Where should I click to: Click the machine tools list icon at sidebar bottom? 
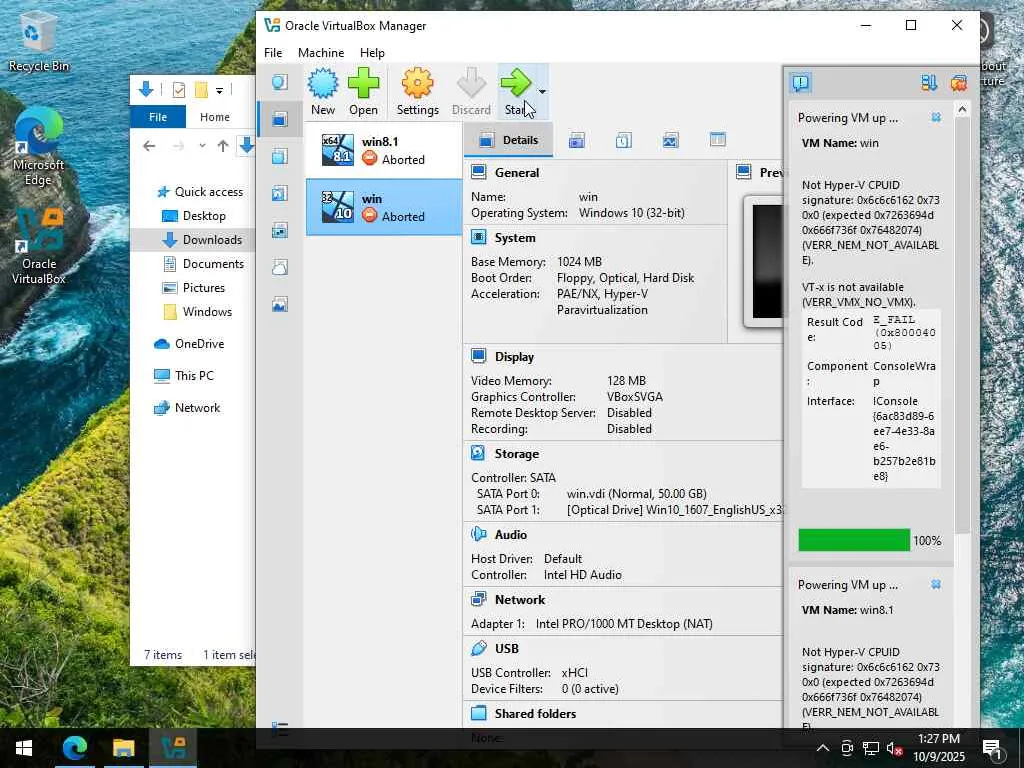point(280,729)
